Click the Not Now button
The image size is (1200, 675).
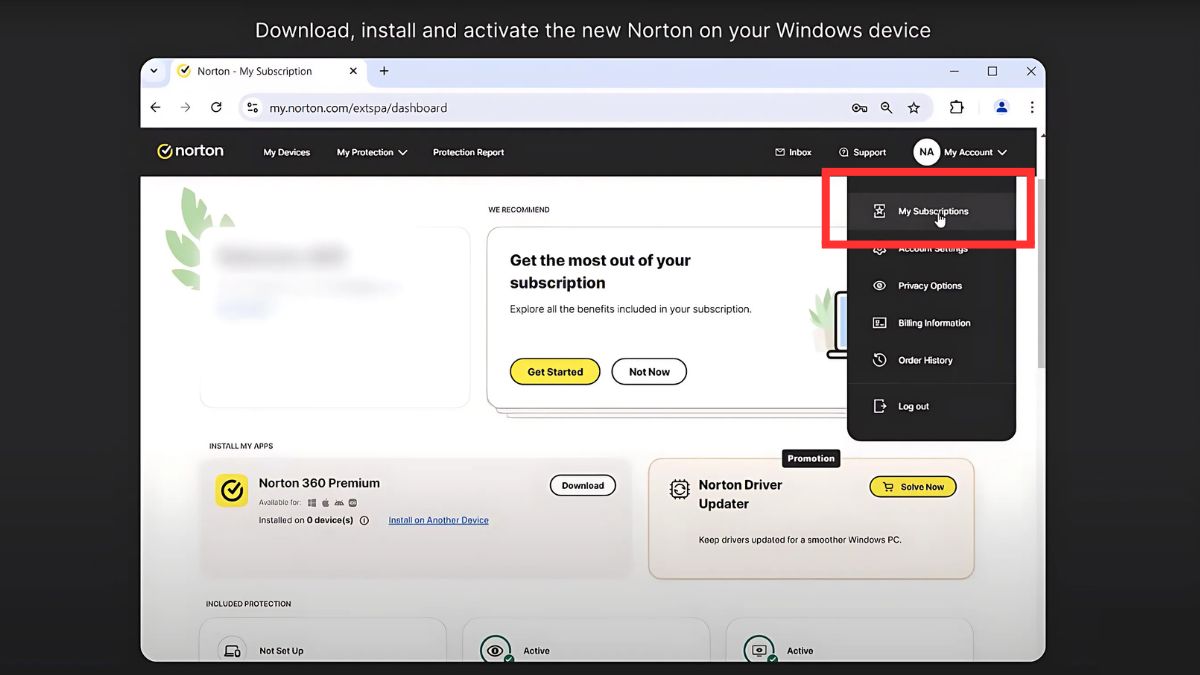pyautogui.click(x=649, y=372)
